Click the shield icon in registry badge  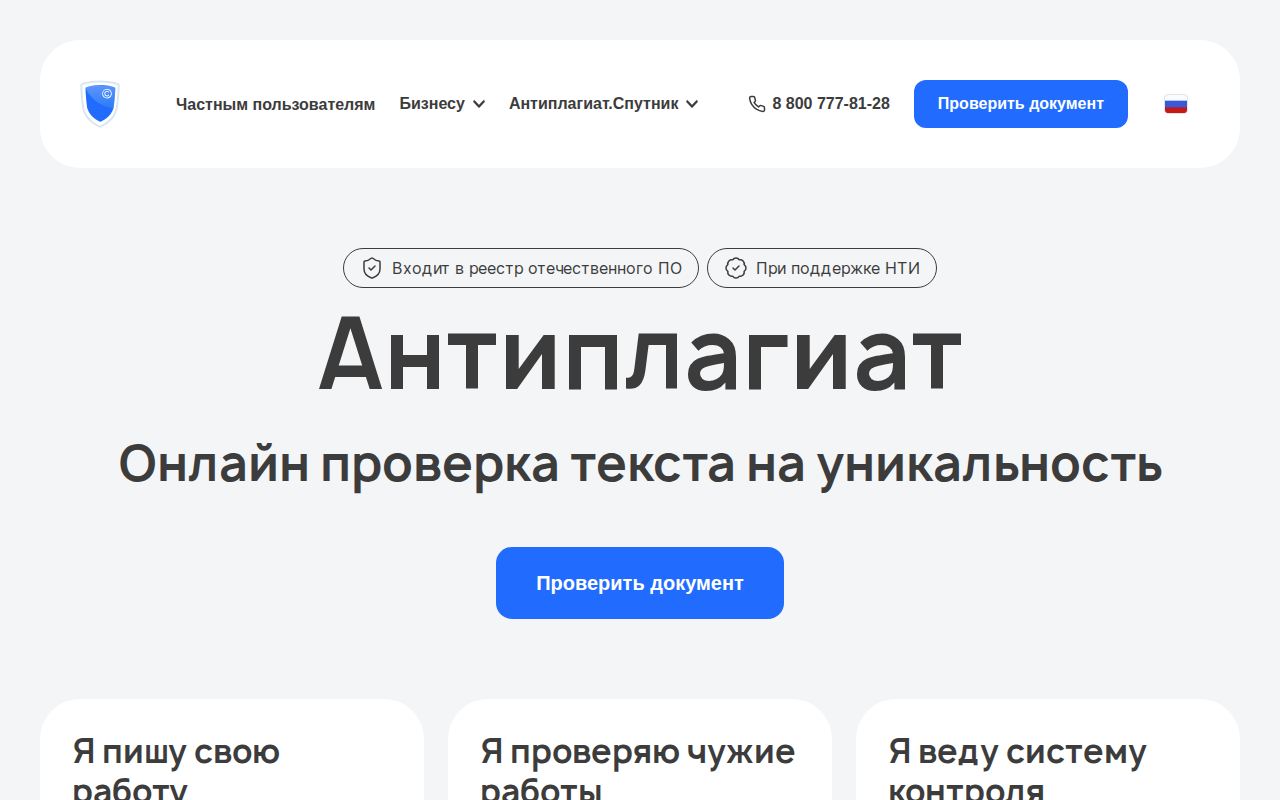pos(372,268)
